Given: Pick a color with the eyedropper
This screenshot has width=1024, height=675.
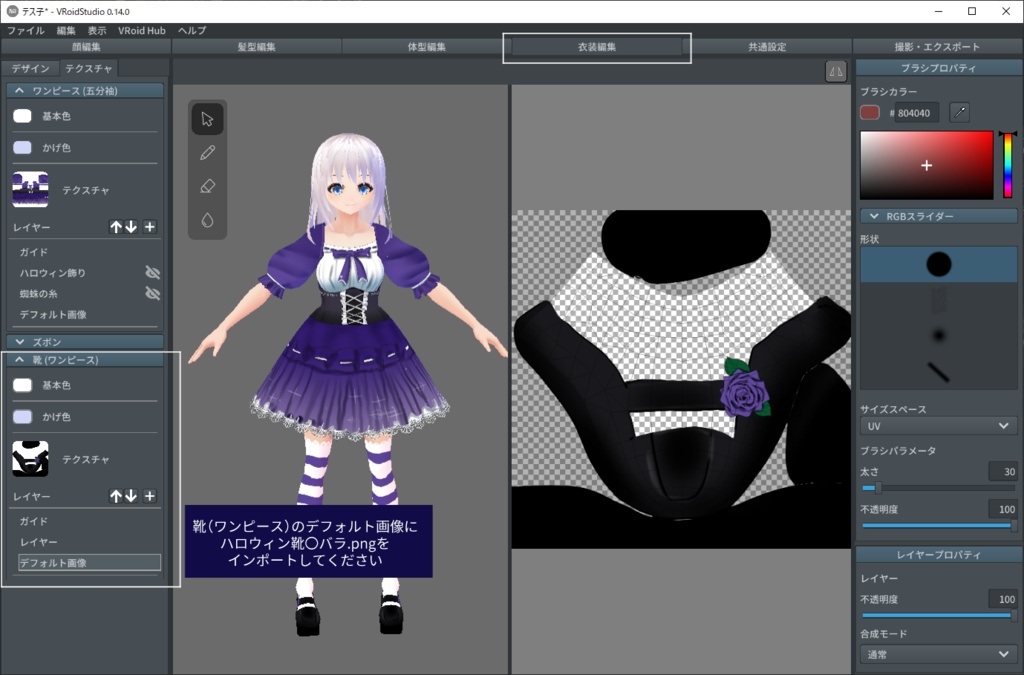Looking at the screenshot, I should tap(960, 112).
